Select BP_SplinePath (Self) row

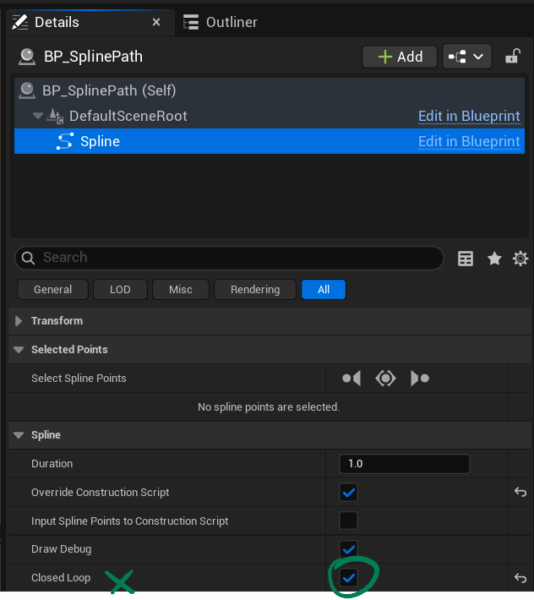(x=269, y=91)
